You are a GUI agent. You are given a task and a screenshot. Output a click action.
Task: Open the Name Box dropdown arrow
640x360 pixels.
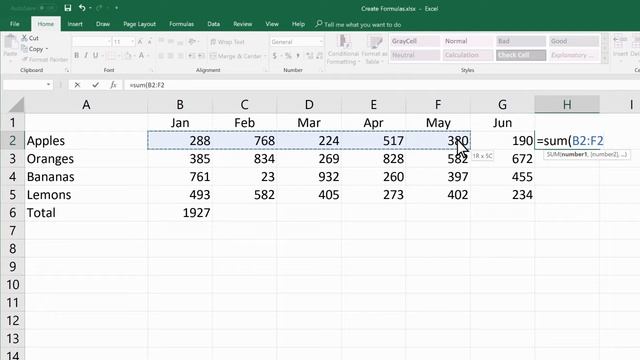pos(48,85)
